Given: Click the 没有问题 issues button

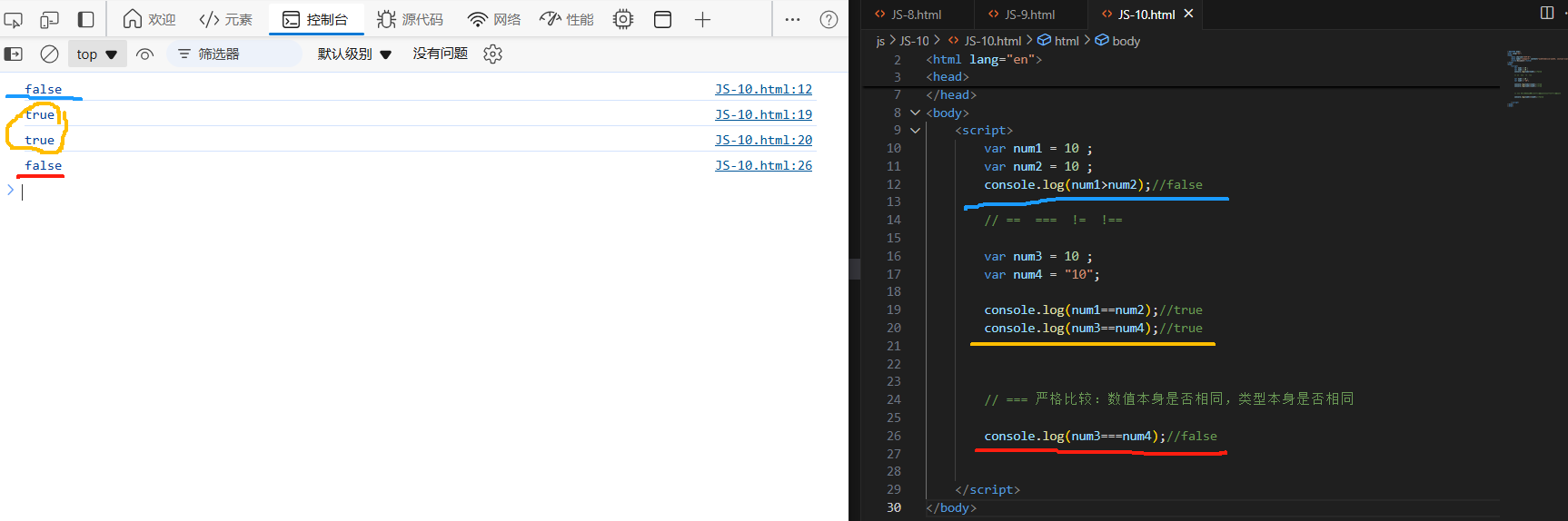Looking at the screenshot, I should point(441,54).
